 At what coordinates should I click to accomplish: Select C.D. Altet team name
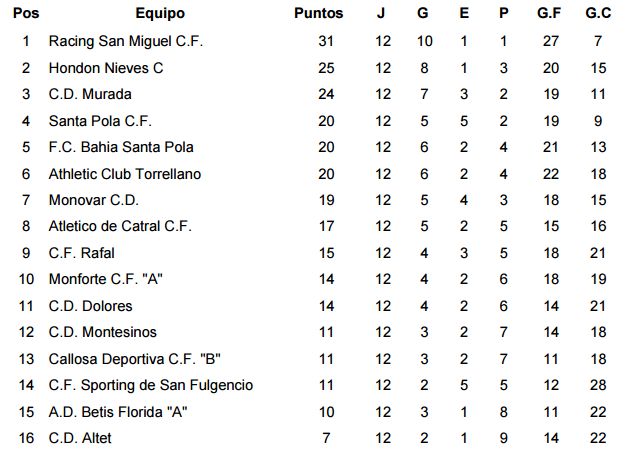80,438
